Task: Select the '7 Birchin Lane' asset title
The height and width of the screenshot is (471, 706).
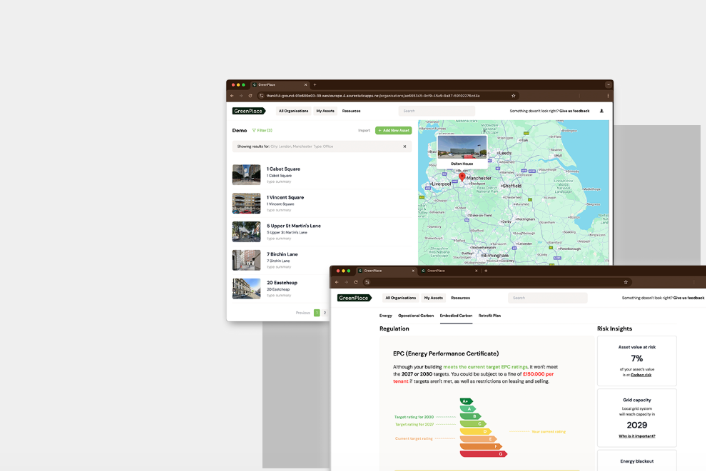Action: coord(282,254)
